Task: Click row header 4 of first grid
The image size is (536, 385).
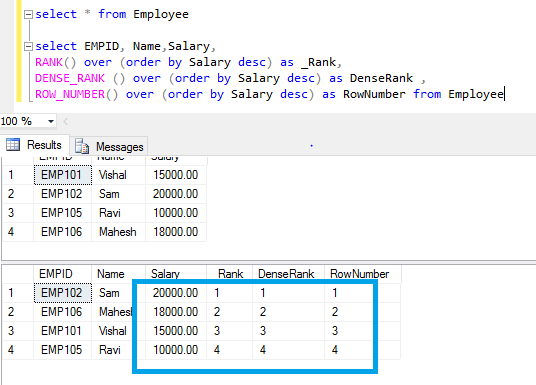Action: (x=18, y=232)
